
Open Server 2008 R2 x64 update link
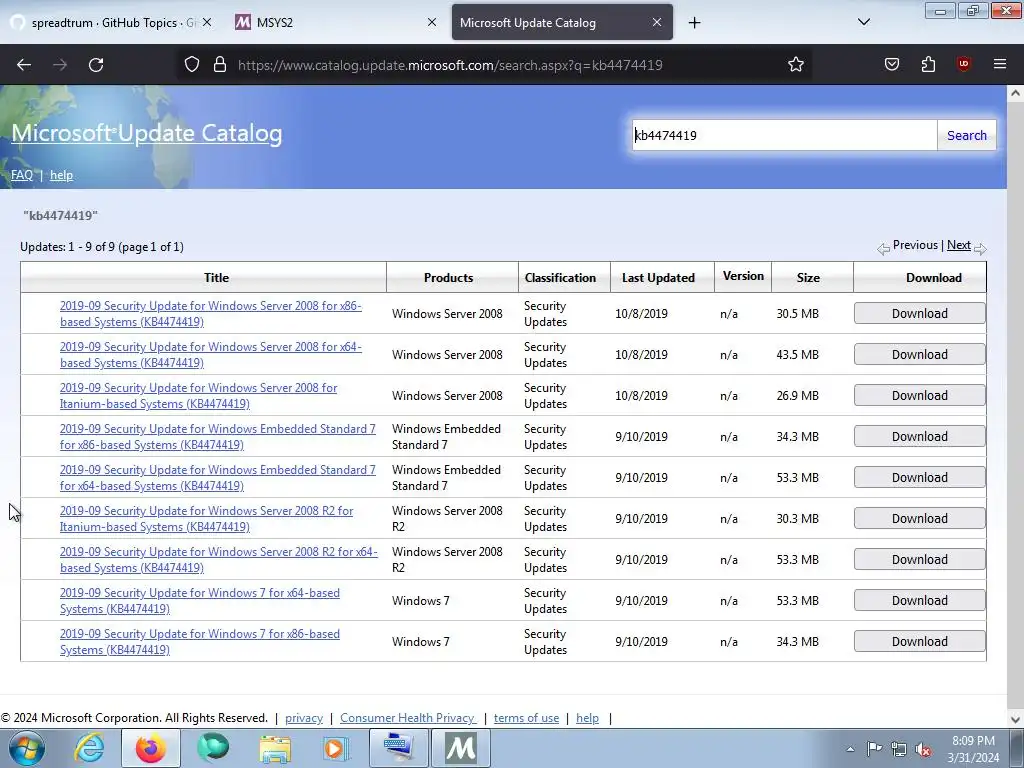219,560
